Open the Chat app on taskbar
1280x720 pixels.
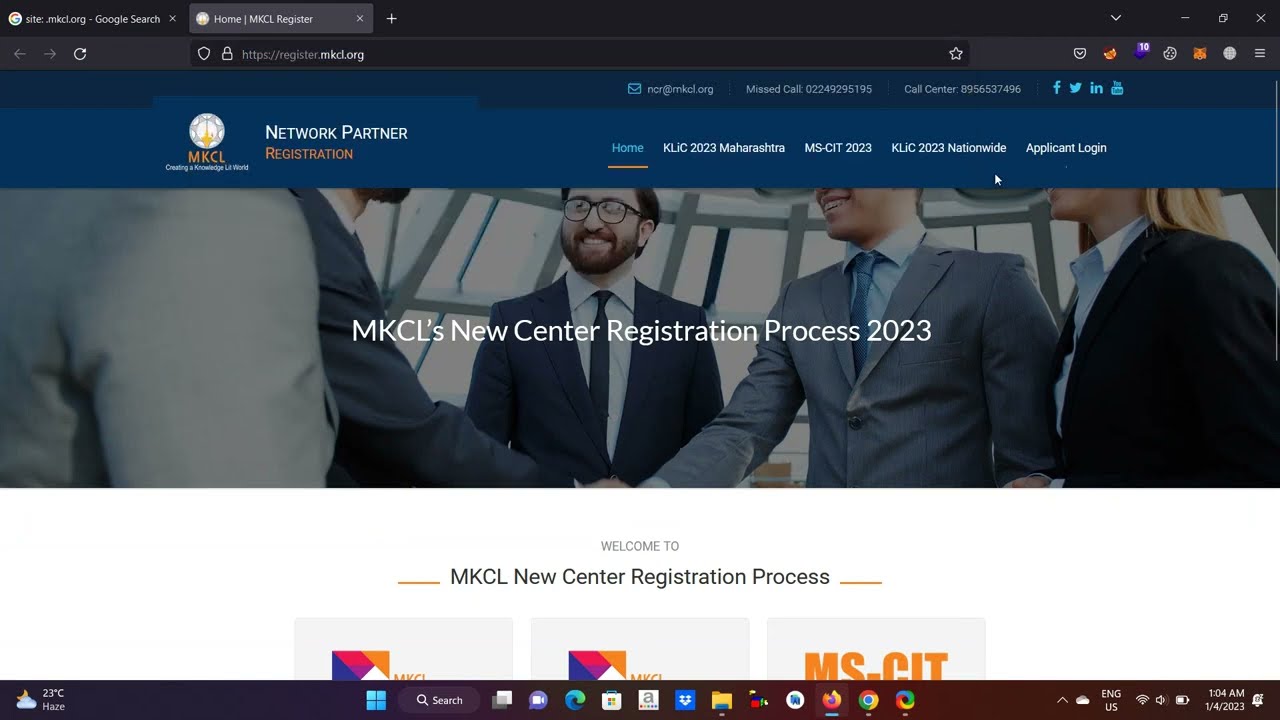(x=538, y=700)
